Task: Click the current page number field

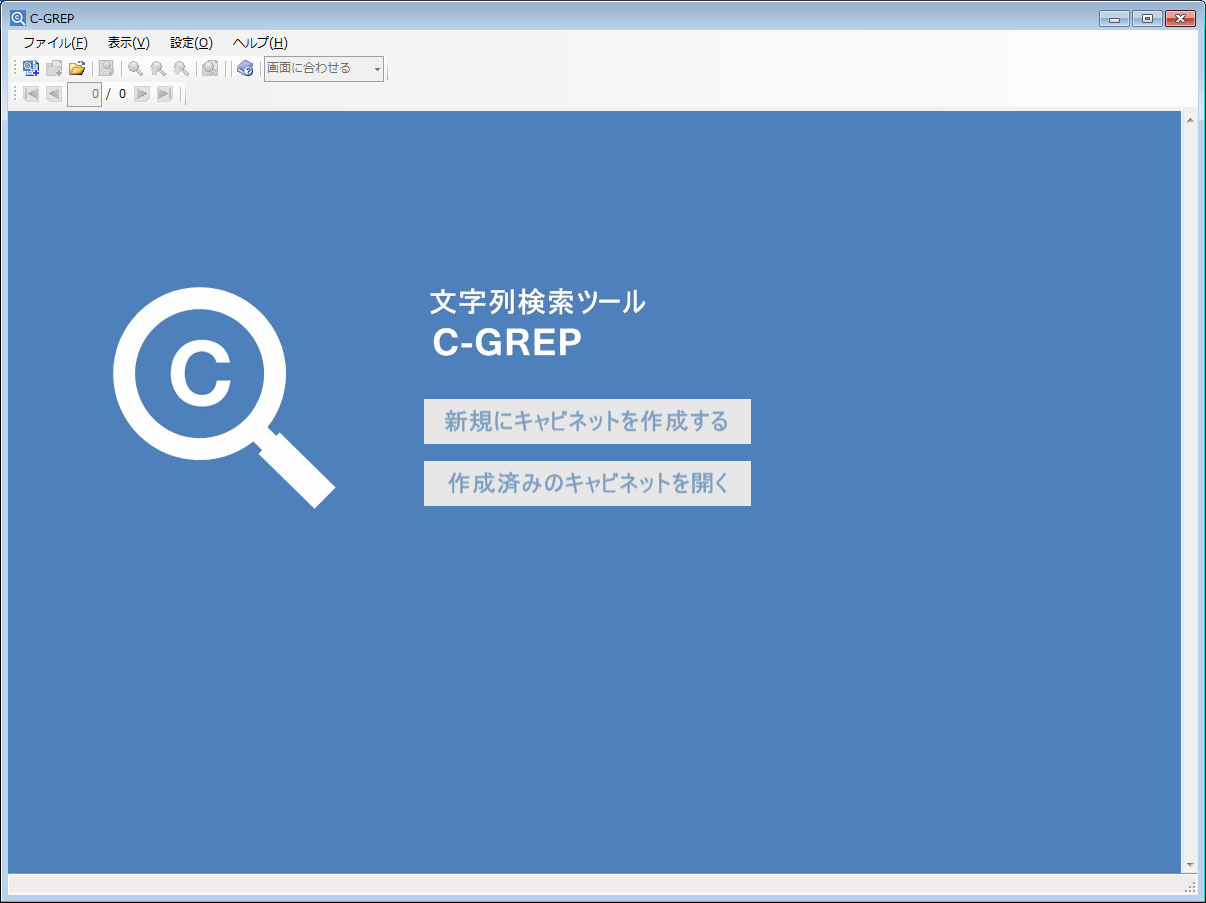Action: pos(84,94)
